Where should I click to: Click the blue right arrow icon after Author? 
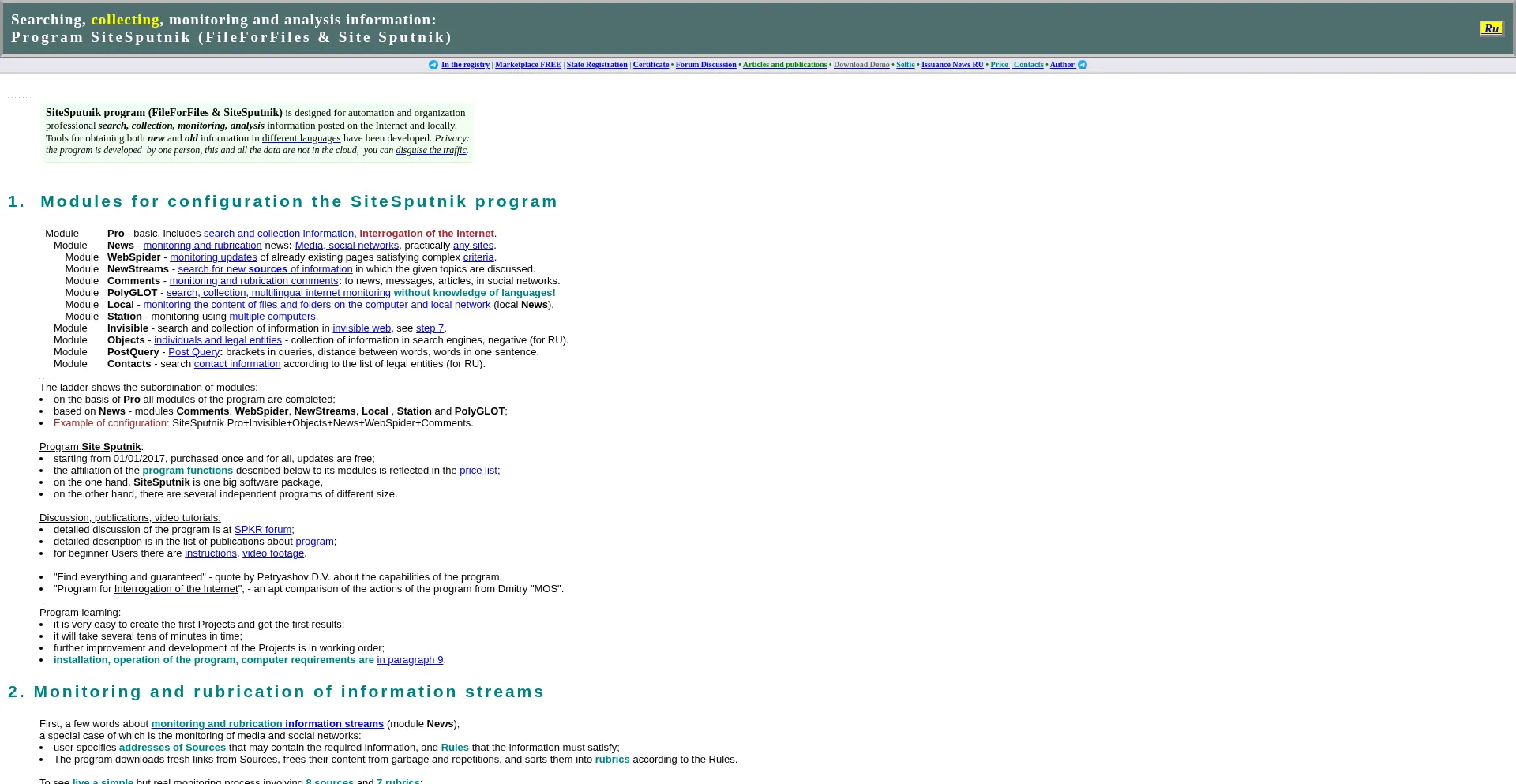pyautogui.click(x=1083, y=65)
